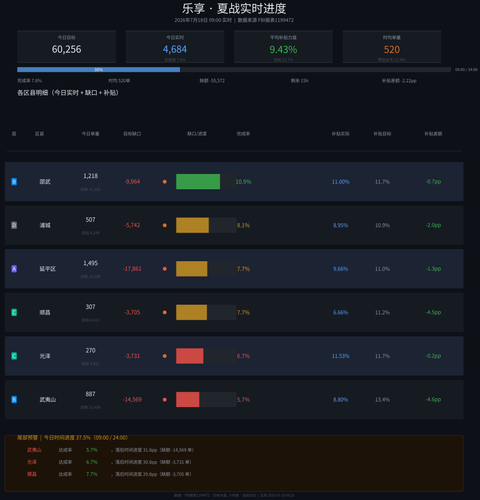The height and width of the screenshot is (500, 480).
Task: Click the 缺额 -55,572 summary value
Action: tap(212, 81)
